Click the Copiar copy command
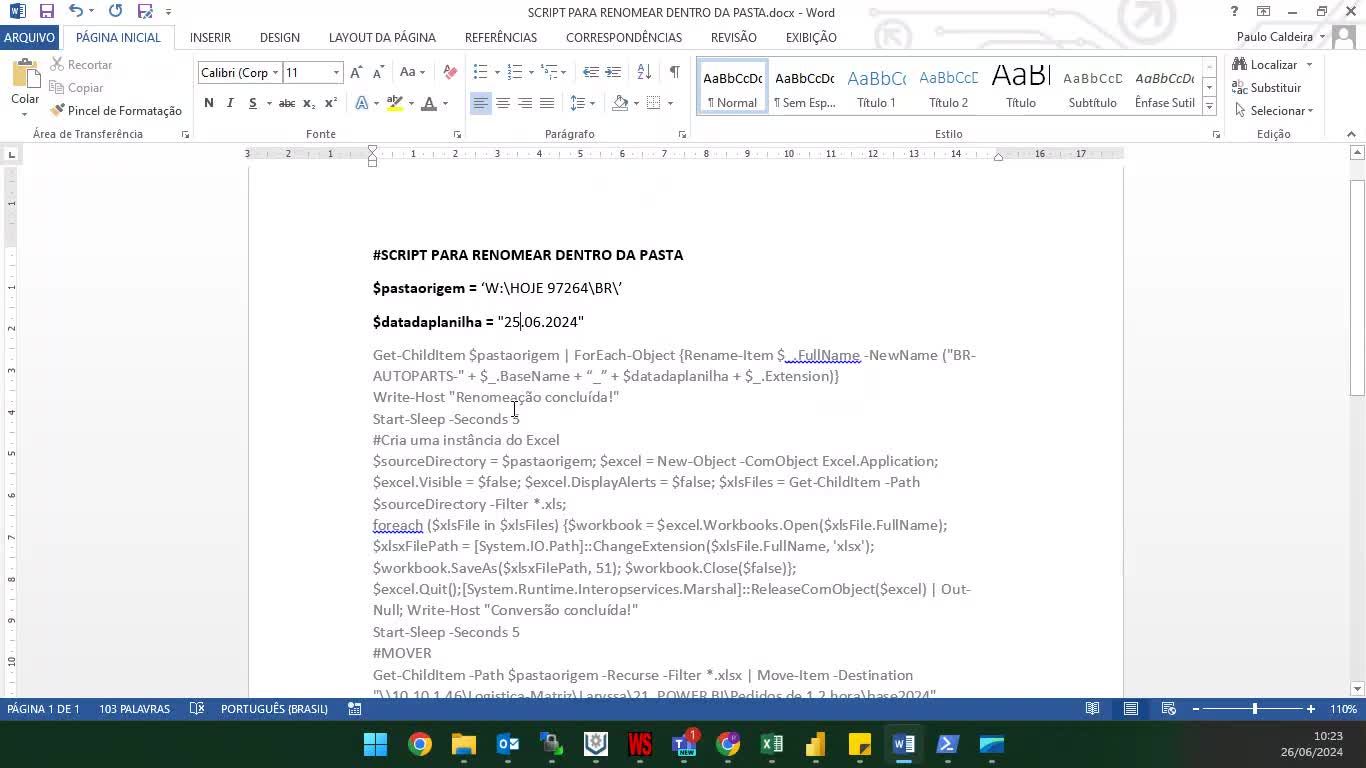This screenshot has width=1366, height=768. (x=77, y=88)
